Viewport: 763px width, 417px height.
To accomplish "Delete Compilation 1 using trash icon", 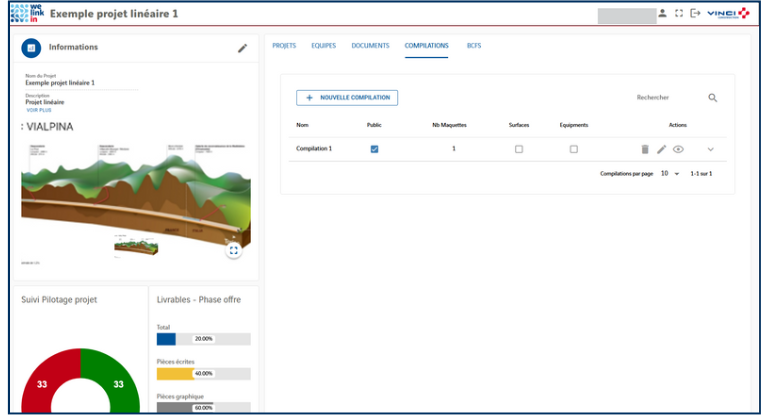I will pyautogui.click(x=645, y=149).
